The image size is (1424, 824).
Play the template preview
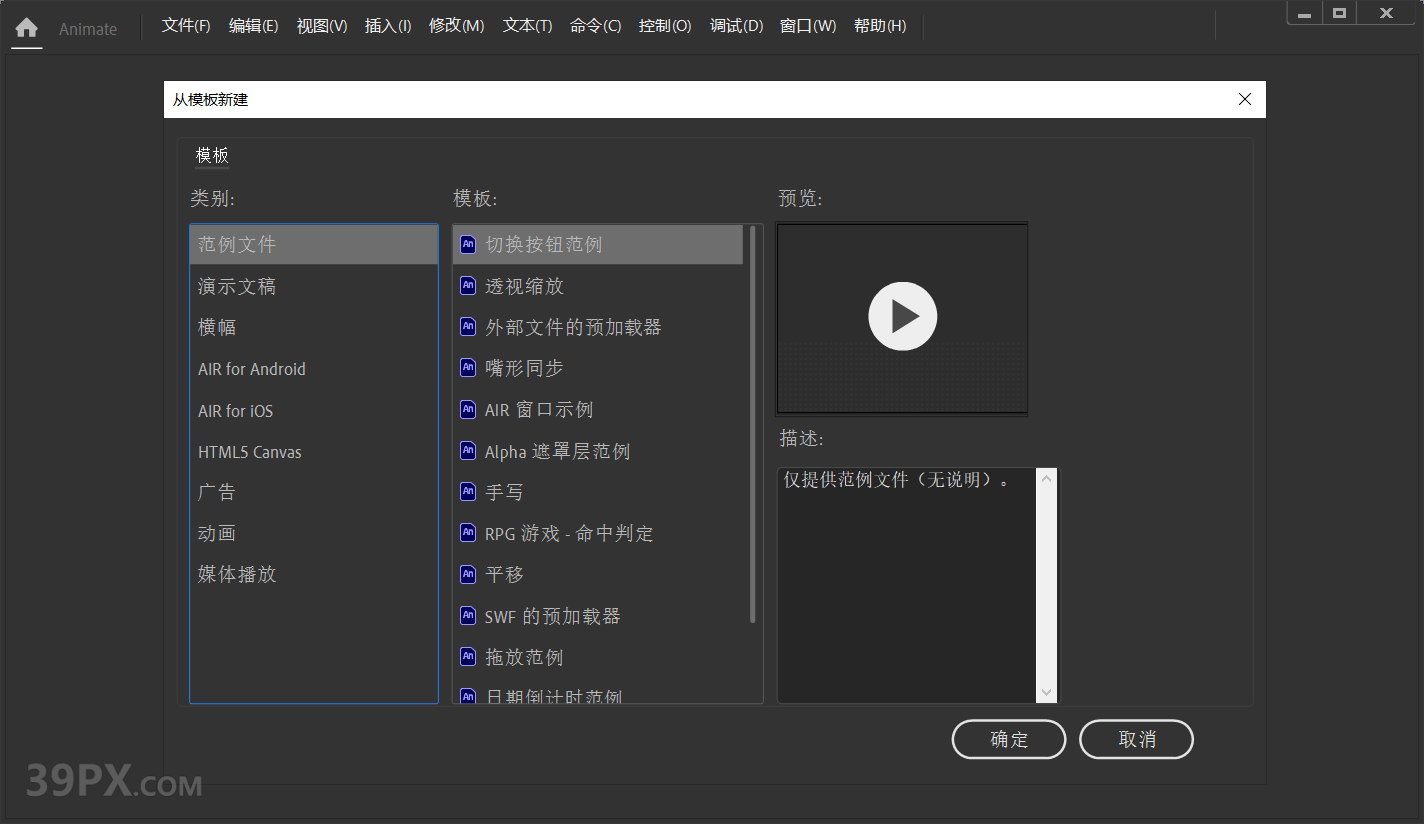pos(902,317)
